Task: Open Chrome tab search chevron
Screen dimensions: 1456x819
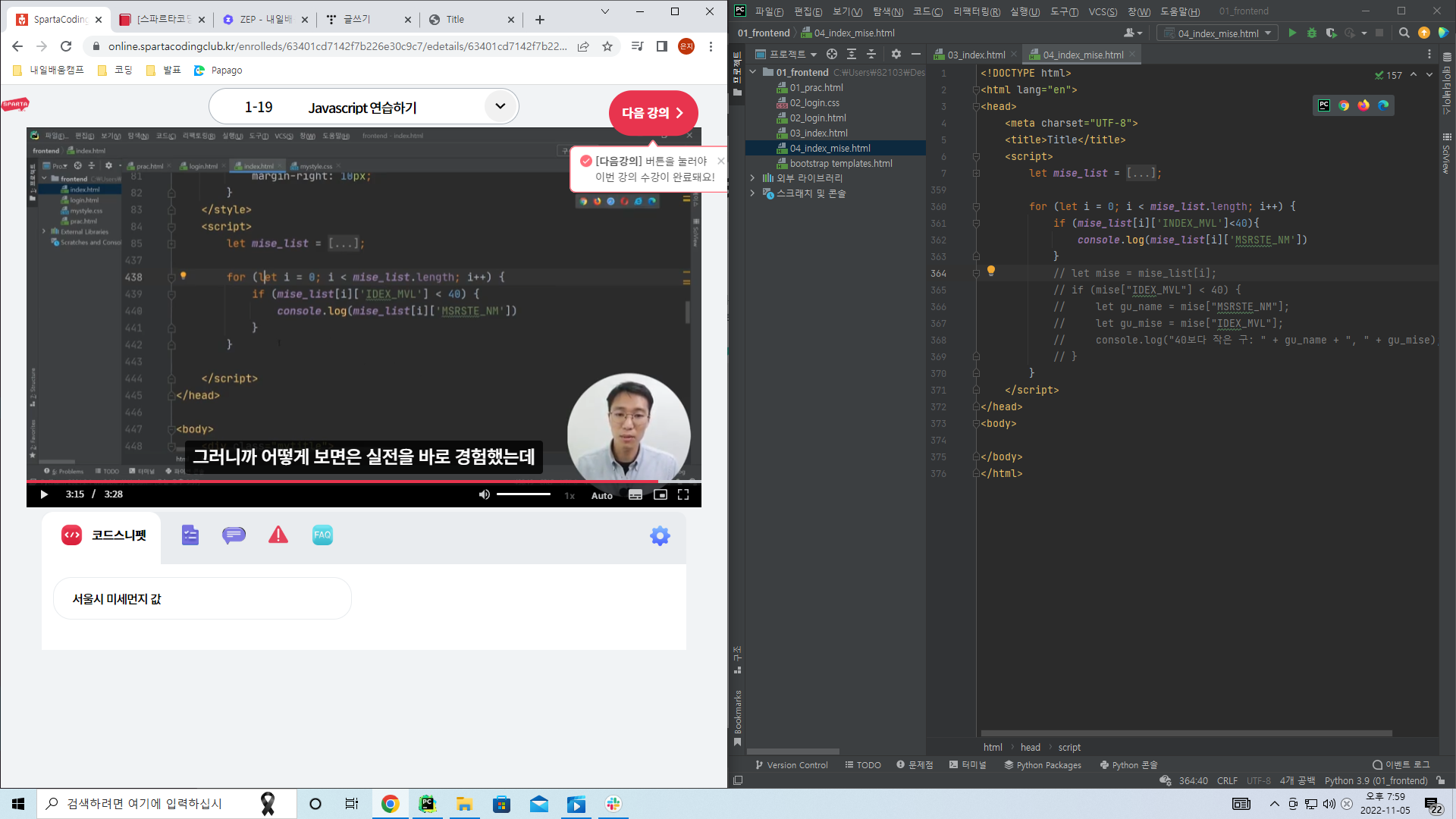Action: (x=604, y=11)
